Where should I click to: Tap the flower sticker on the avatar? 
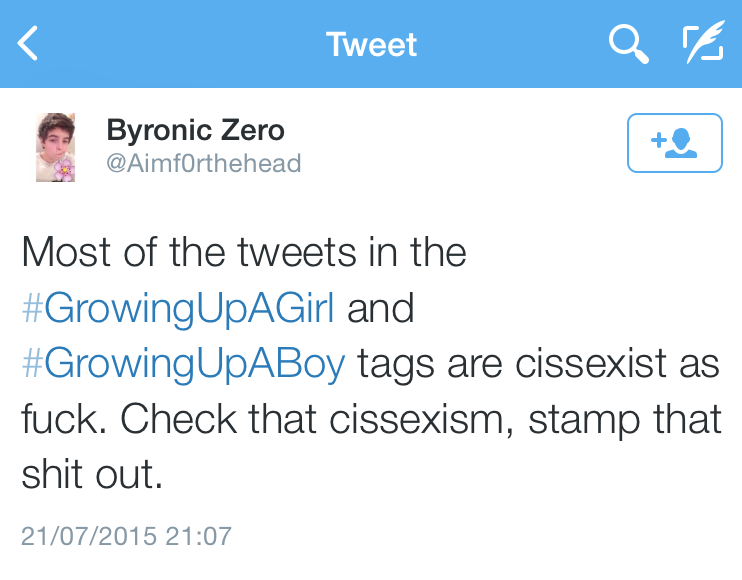pyautogui.click(x=64, y=170)
